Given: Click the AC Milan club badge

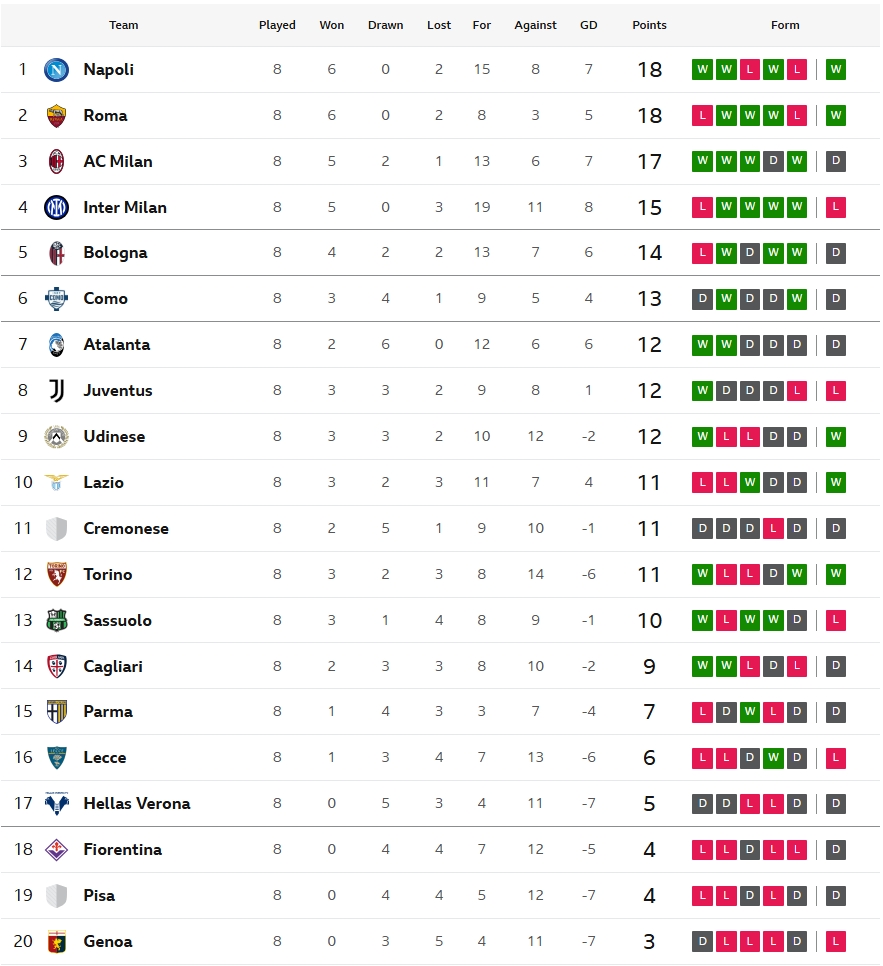Looking at the screenshot, I should (x=56, y=162).
